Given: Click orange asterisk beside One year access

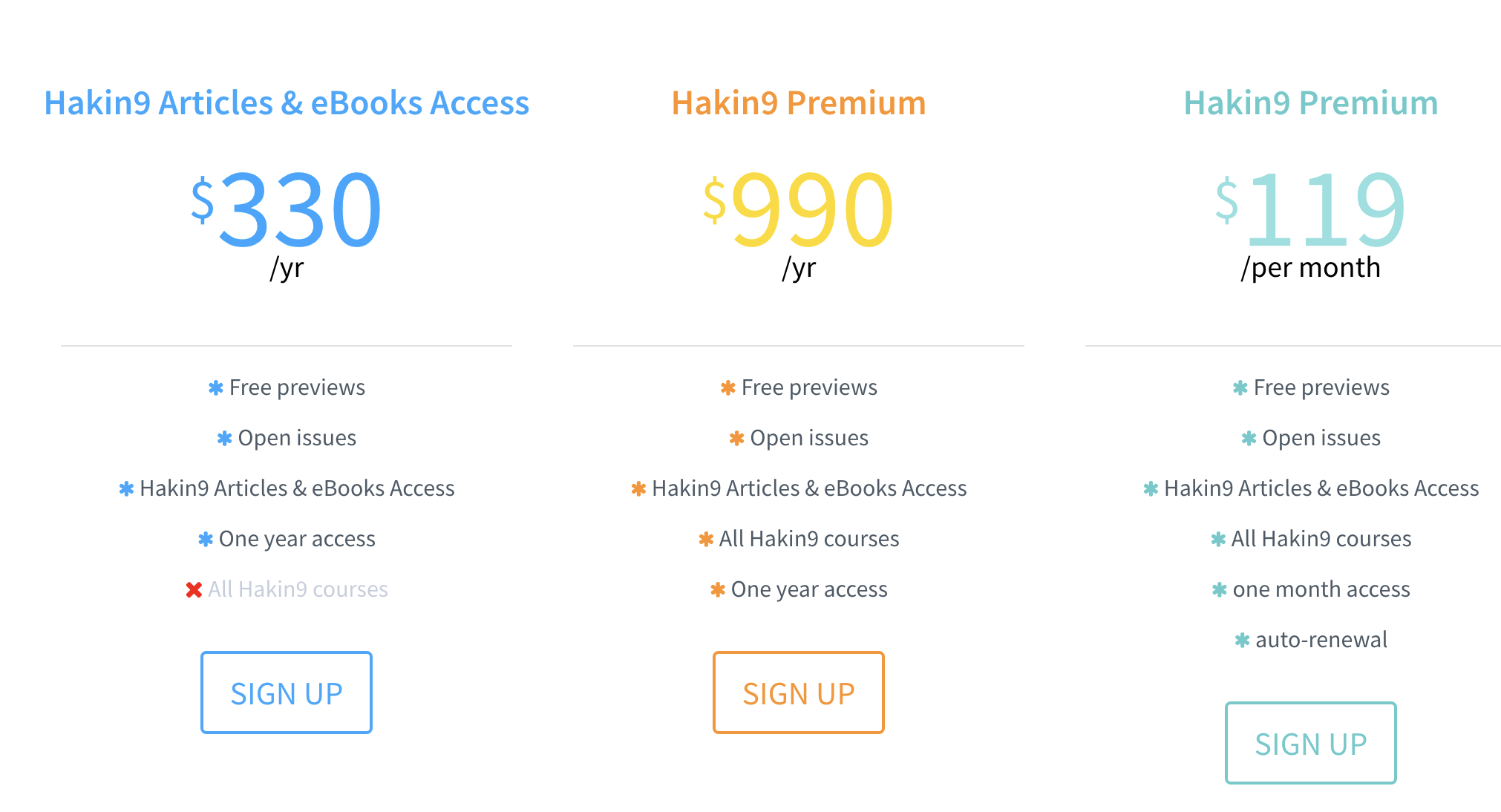Looking at the screenshot, I should (x=718, y=590).
